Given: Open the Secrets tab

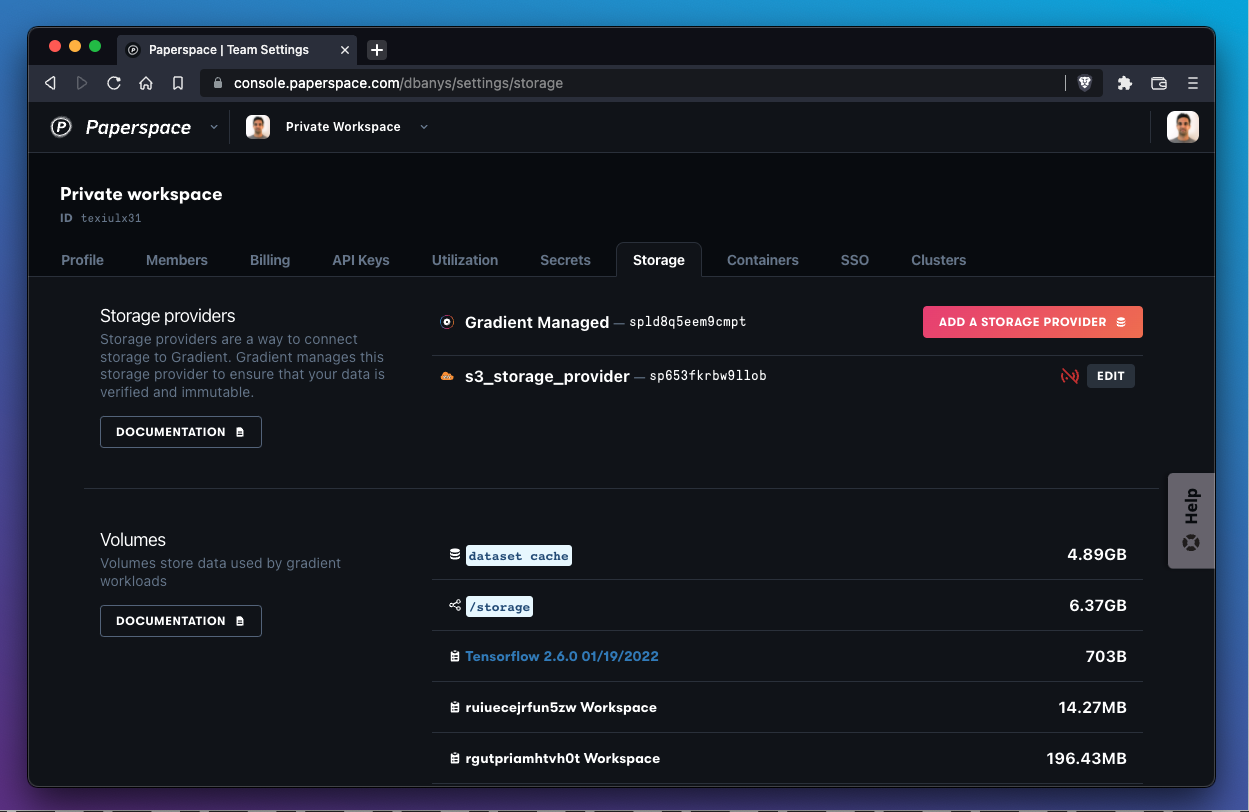Looking at the screenshot, I should (566, 260).
